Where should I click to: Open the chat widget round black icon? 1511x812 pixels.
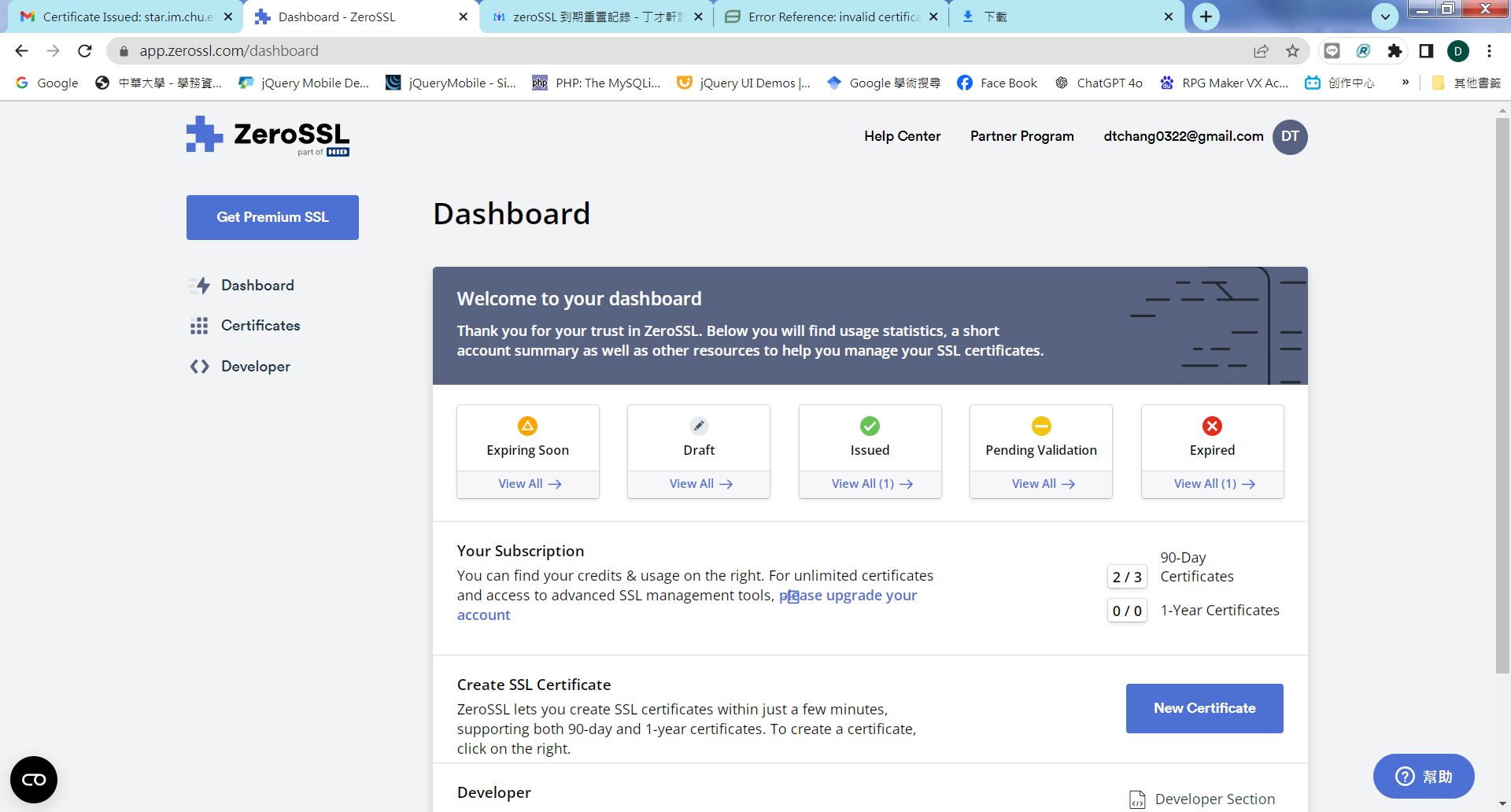pos(34,779)
